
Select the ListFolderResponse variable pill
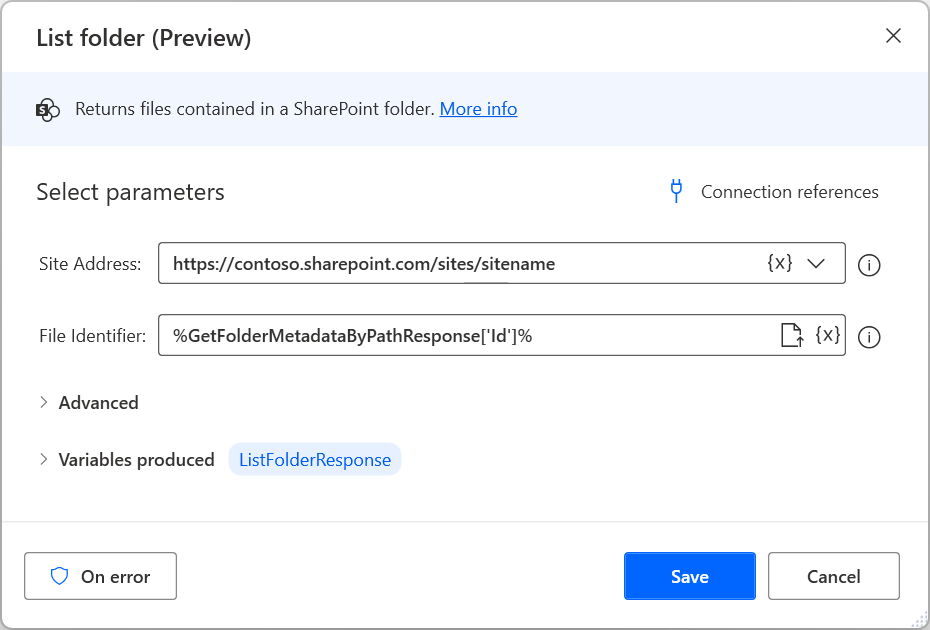(315, 459)
